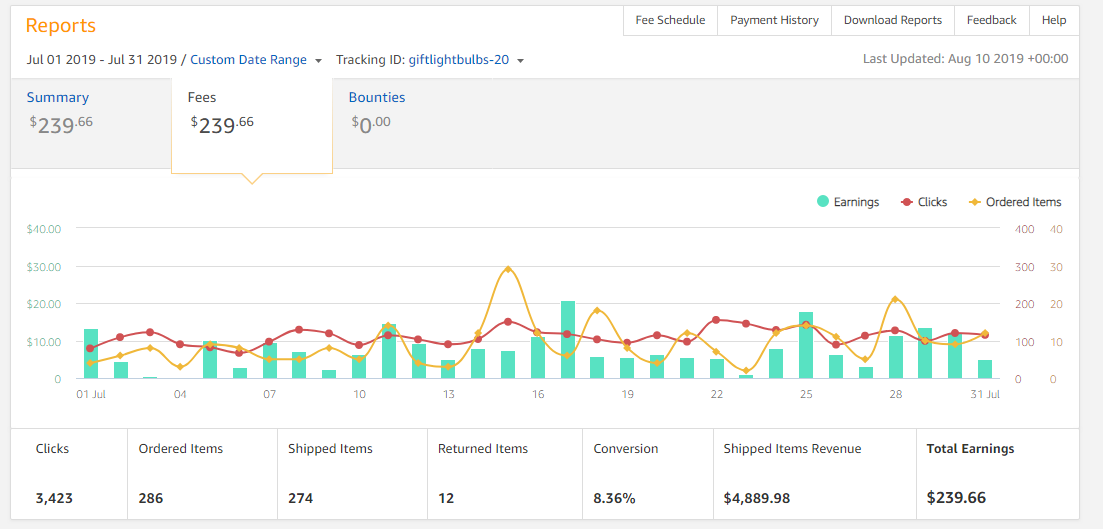1103x529 pixels.
Task: Click the tallest earnings bar on July 17
Action: 568,340
